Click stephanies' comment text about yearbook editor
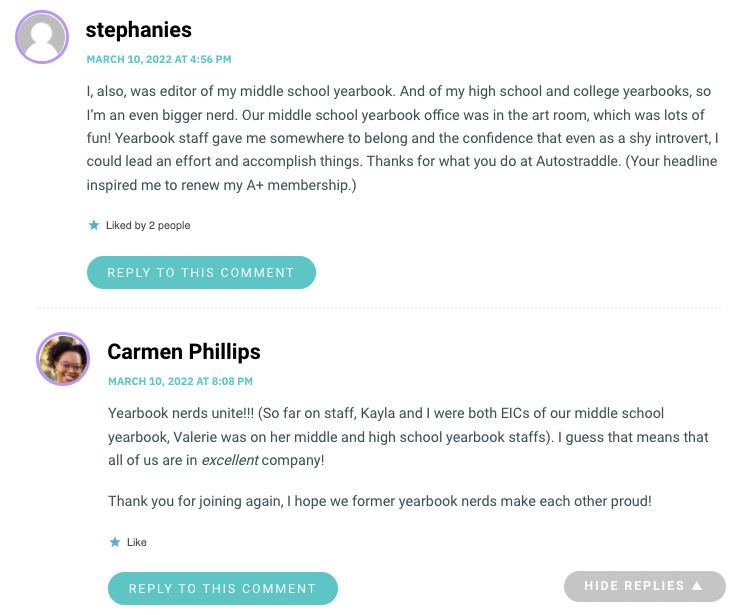The width and height of the screenshot is (738, 615). 402,138
